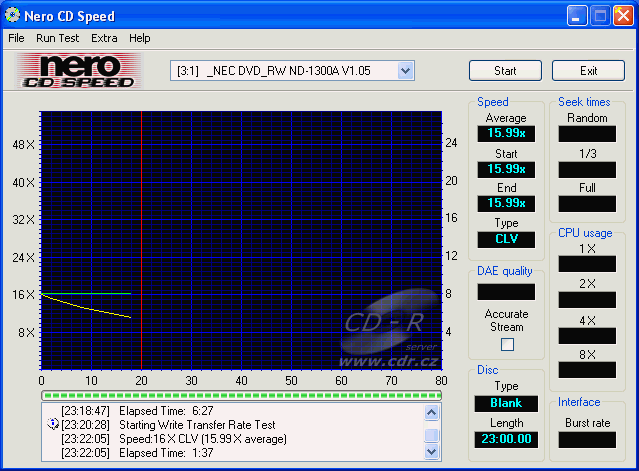Click the red position marker line in graph
This screenshot has width=639, height=471.
pyautogui.click(x=141, y=240)
